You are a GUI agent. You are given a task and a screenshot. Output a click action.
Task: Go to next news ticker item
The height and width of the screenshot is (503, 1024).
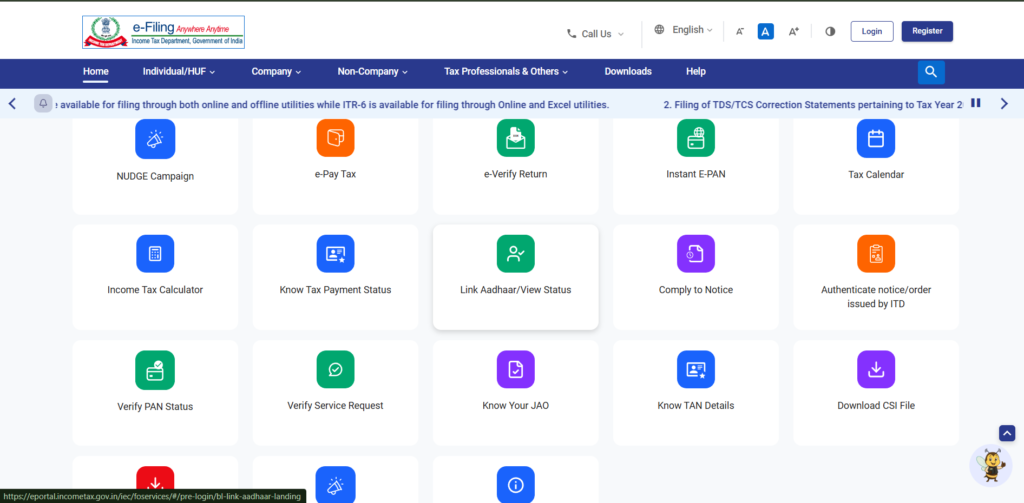pyautogui.click(x=1004, y=103)
